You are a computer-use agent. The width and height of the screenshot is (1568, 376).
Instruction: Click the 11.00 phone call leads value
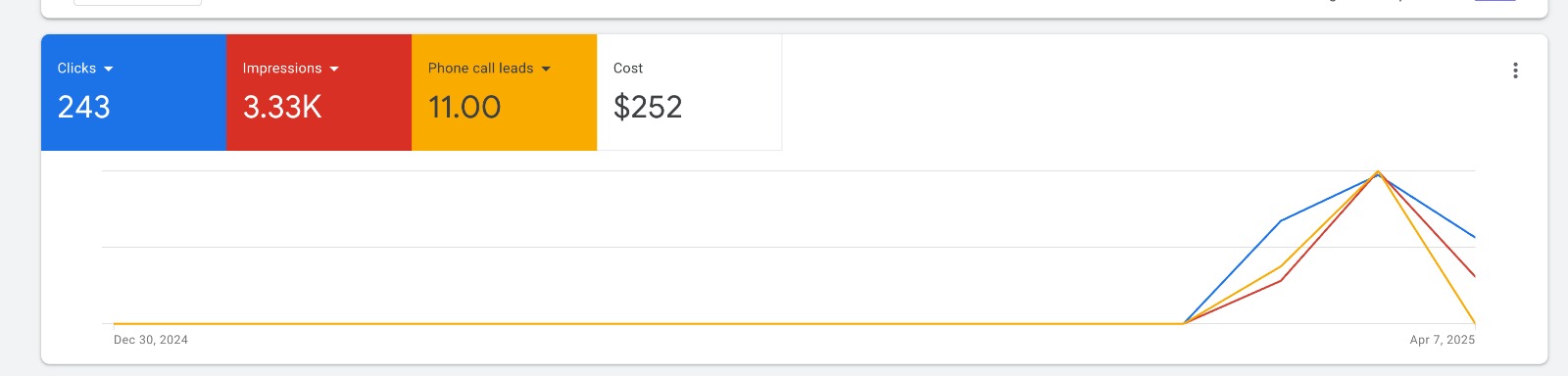coord(465,107)
